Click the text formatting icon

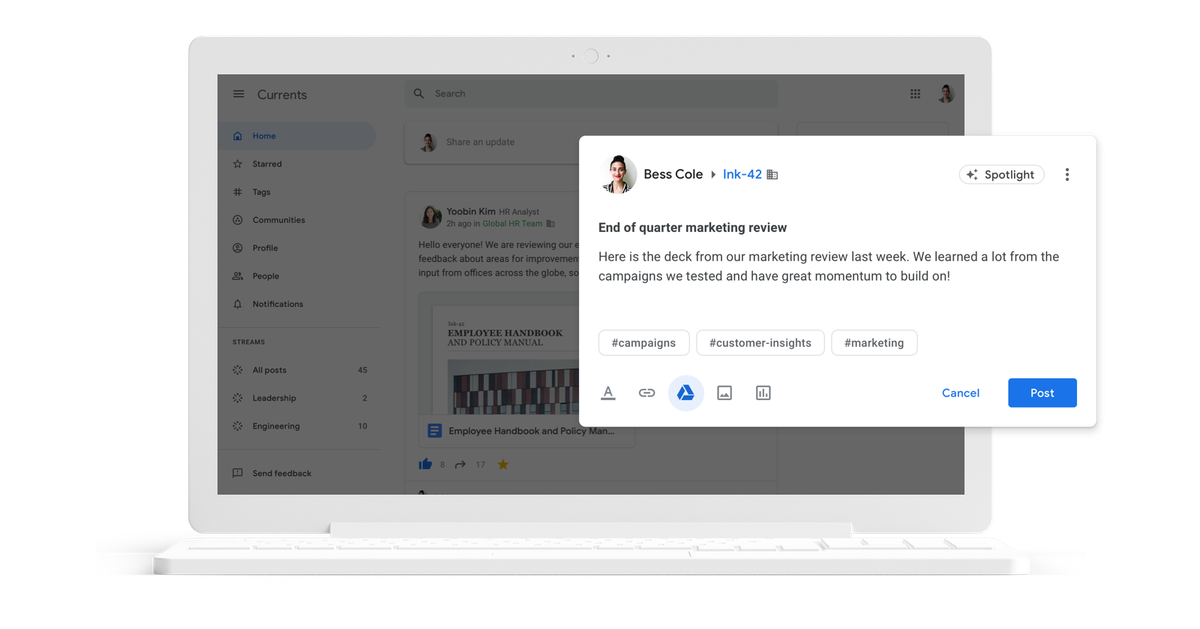(608, 393)
